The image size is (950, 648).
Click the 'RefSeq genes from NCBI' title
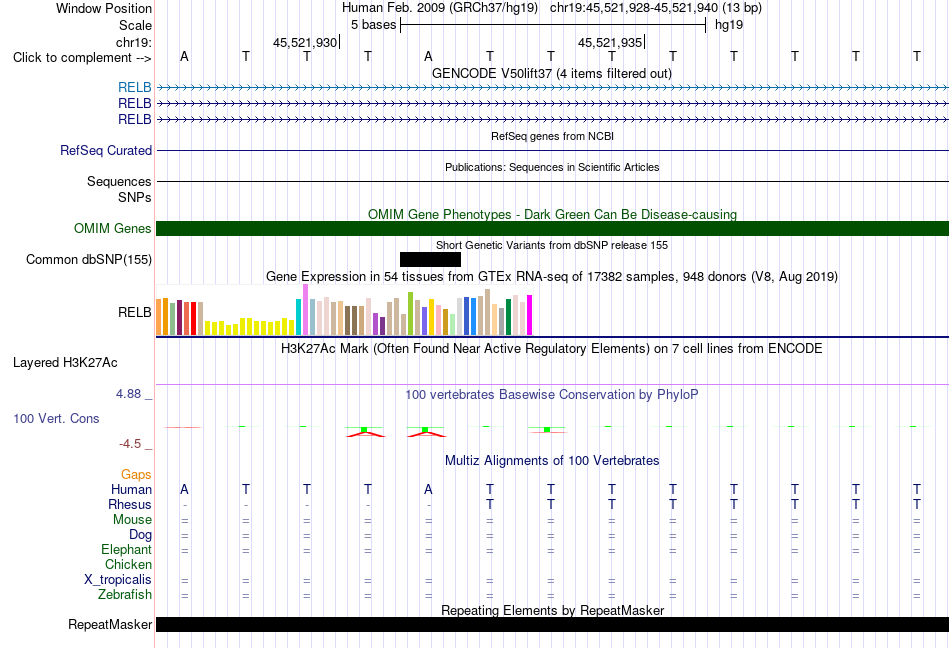(x=552, y=136)
